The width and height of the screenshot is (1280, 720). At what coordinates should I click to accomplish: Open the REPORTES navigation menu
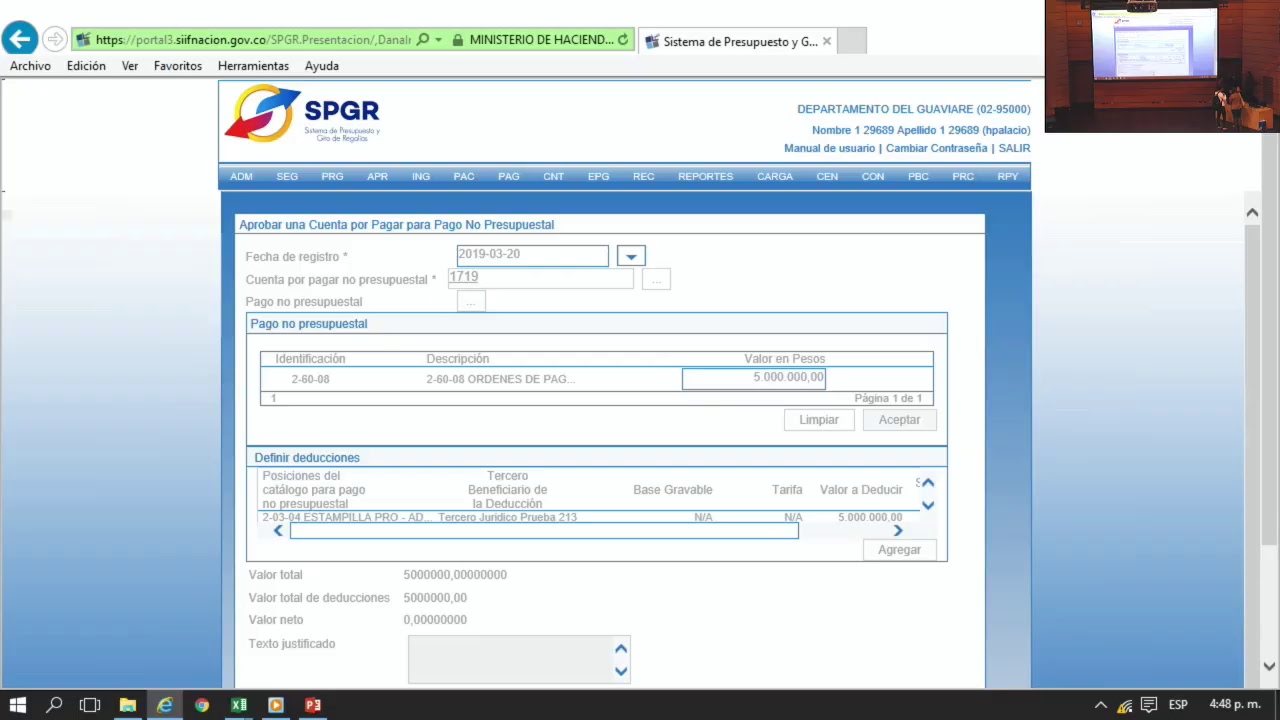[x=706, y=177]
